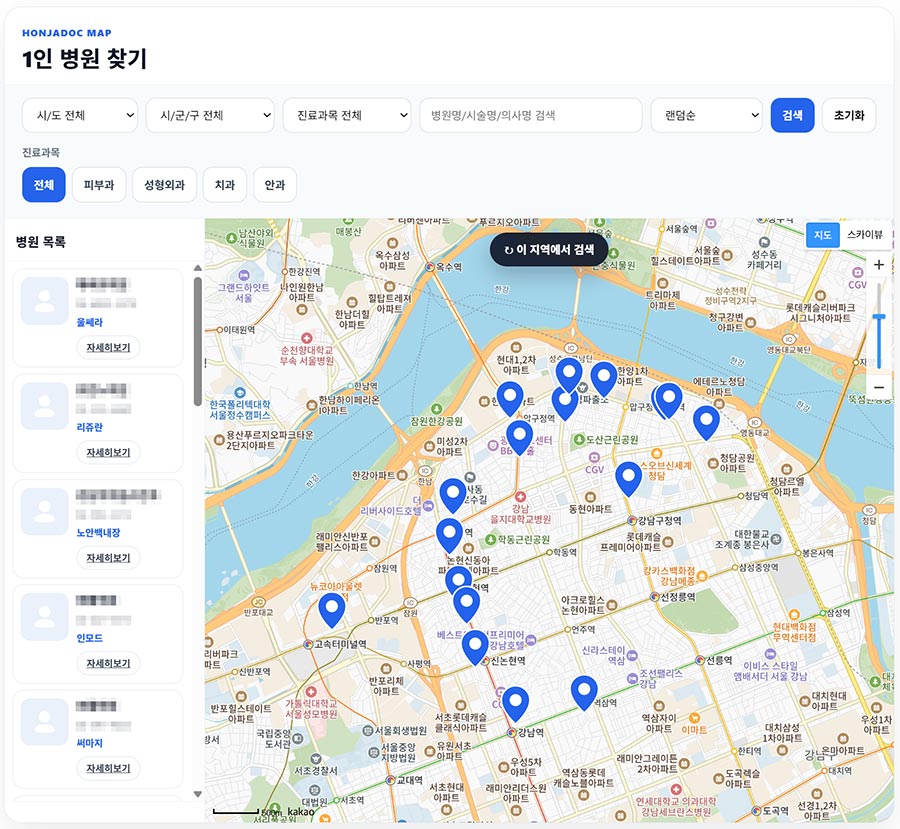
Task: Zoom out with the minus icon
Action: tap(878, 388)
